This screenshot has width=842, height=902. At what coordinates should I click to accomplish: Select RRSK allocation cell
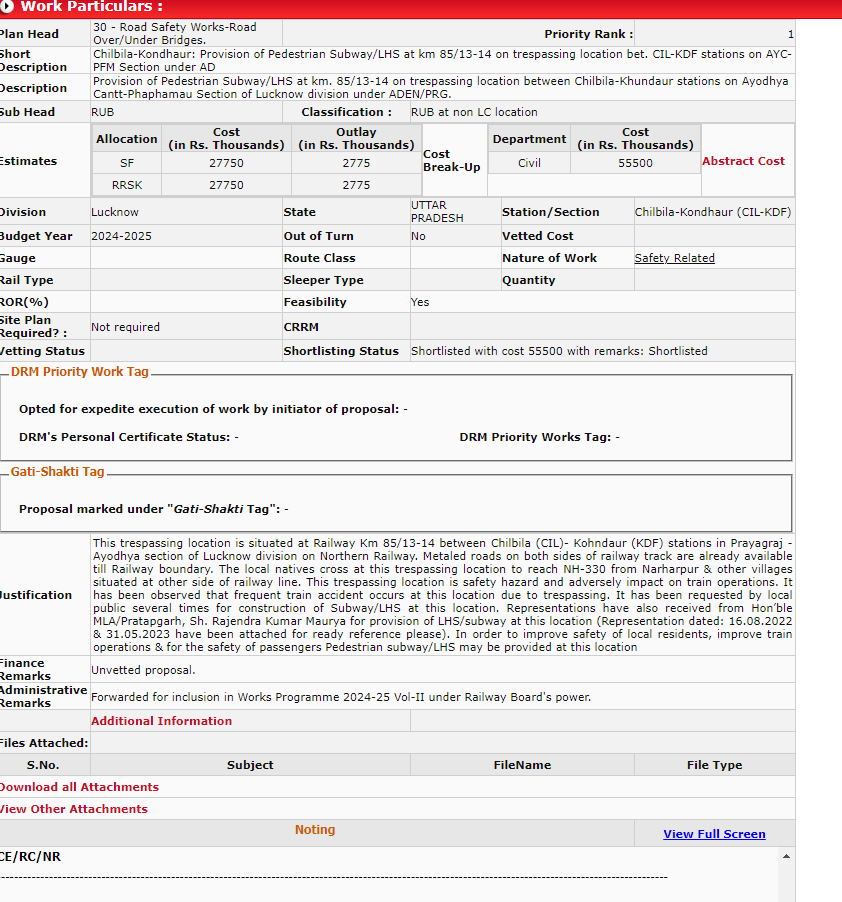(x=127, y=185)
